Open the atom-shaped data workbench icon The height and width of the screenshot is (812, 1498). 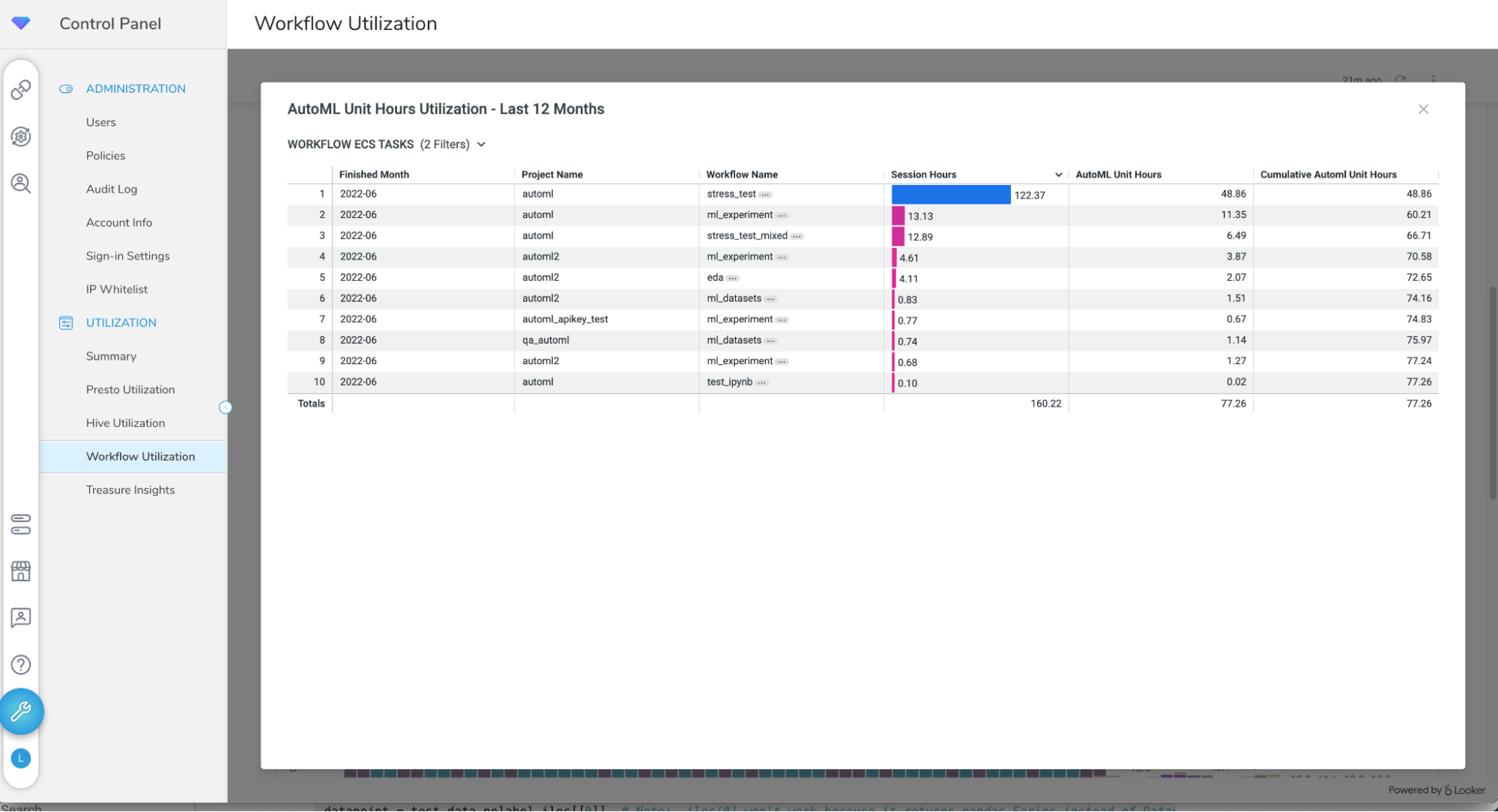[21, 136]
